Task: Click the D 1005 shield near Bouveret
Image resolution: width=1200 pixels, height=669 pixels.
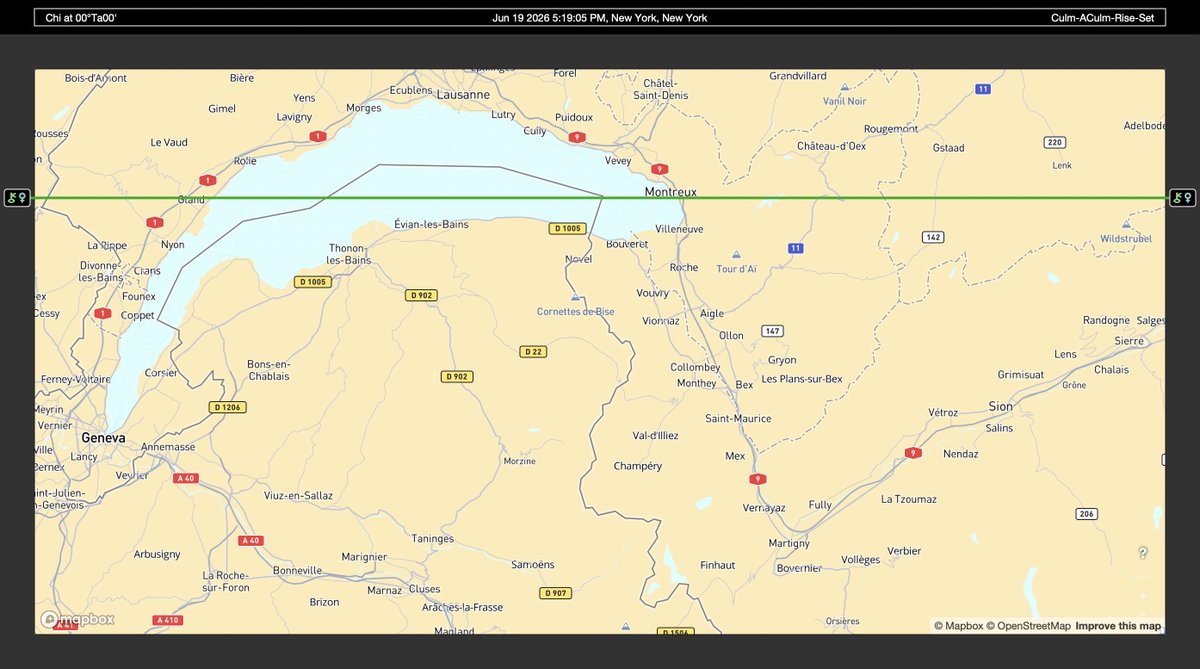Action: pyautogui.click(x=566, y=229)
